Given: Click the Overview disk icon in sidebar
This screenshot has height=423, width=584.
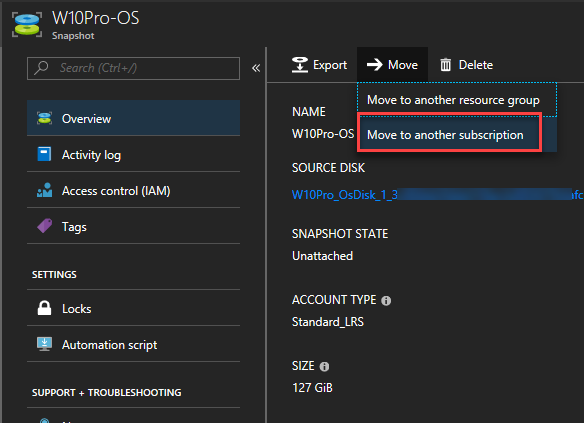Looking at the screenshot, I should 44,118.
